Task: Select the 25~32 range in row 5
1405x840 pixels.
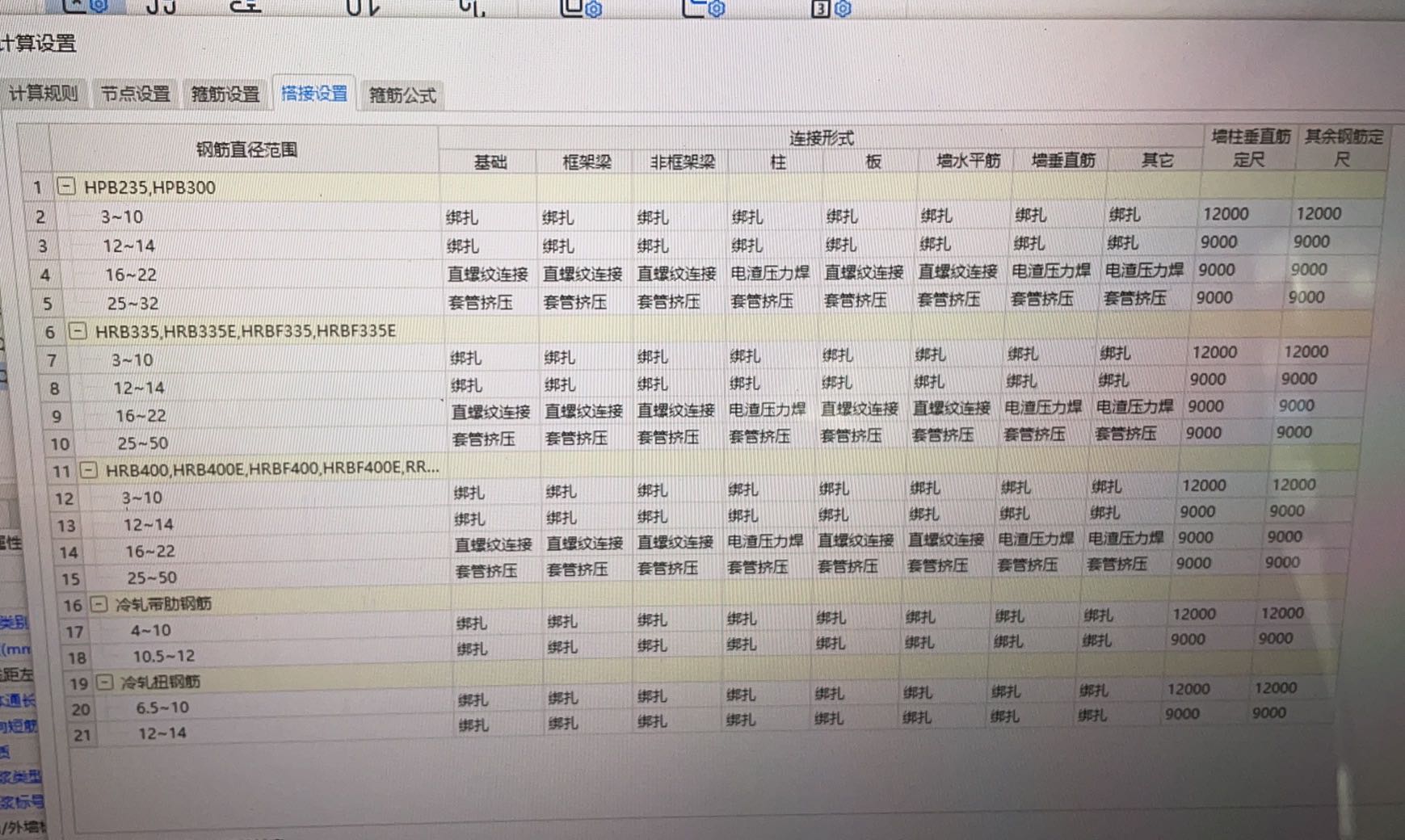Action: (133, 304)
